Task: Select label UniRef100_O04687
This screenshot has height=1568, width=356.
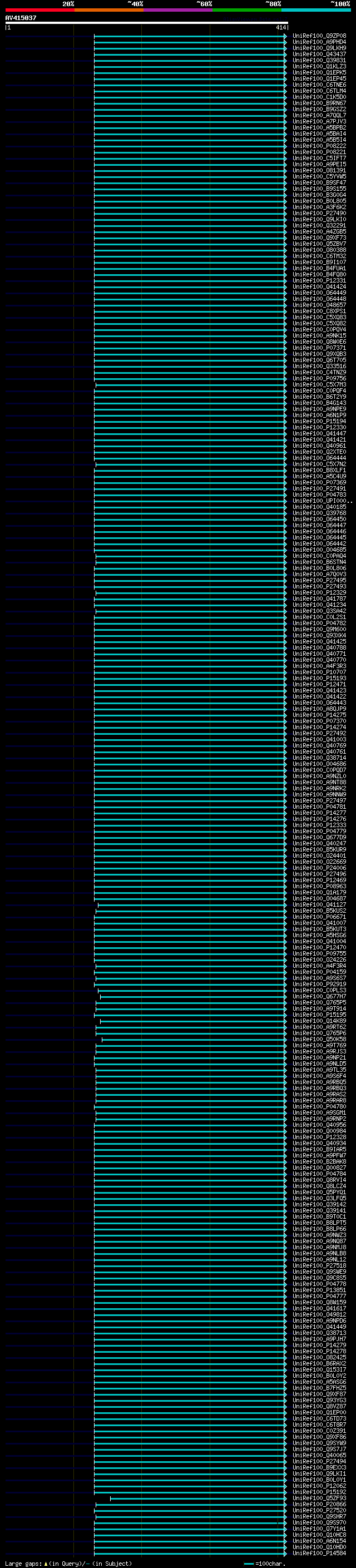Action: pos(319,898)
